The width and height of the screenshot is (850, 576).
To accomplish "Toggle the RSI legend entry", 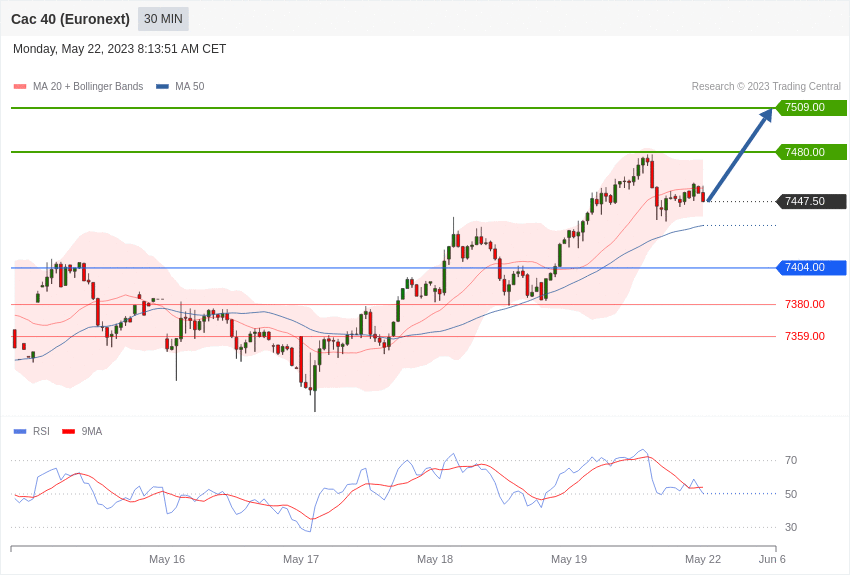I will click(x=31, y=431).
